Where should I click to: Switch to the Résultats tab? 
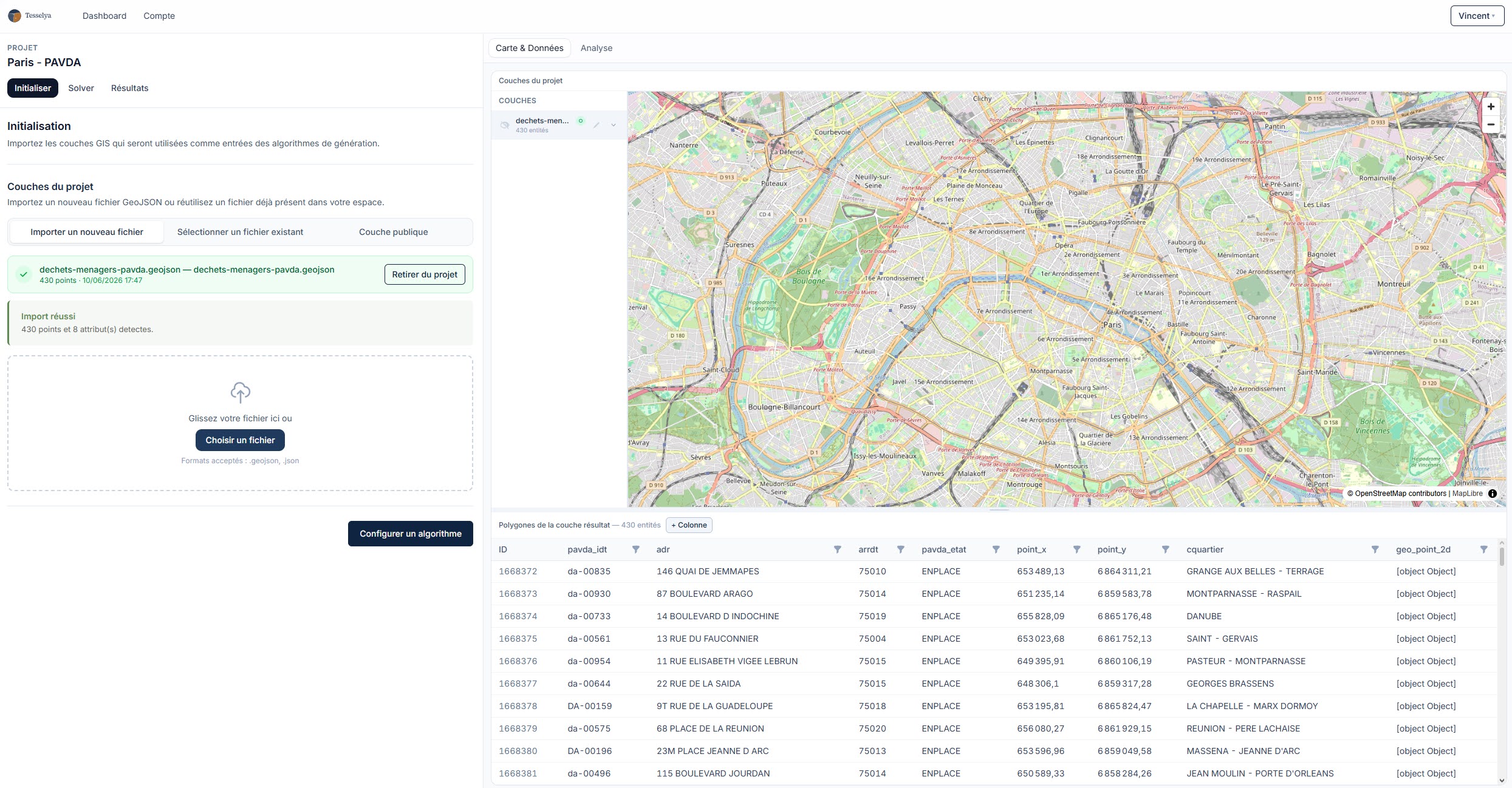coord(129,88)
